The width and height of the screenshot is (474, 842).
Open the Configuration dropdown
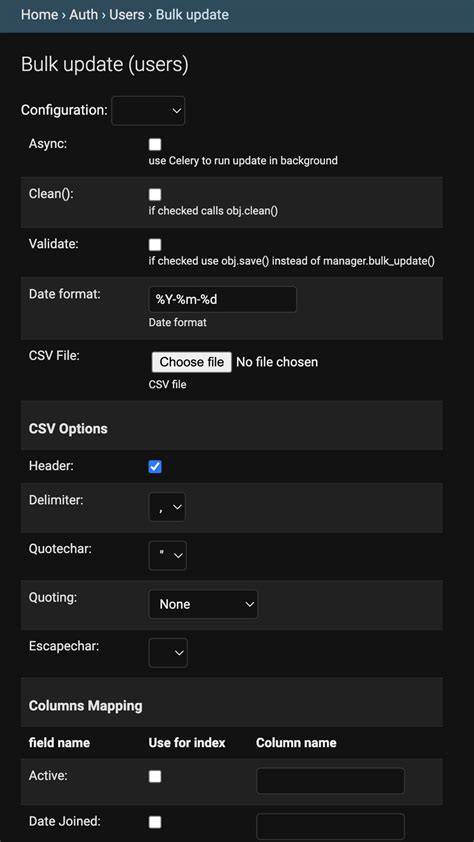click(x=148, y=111)
